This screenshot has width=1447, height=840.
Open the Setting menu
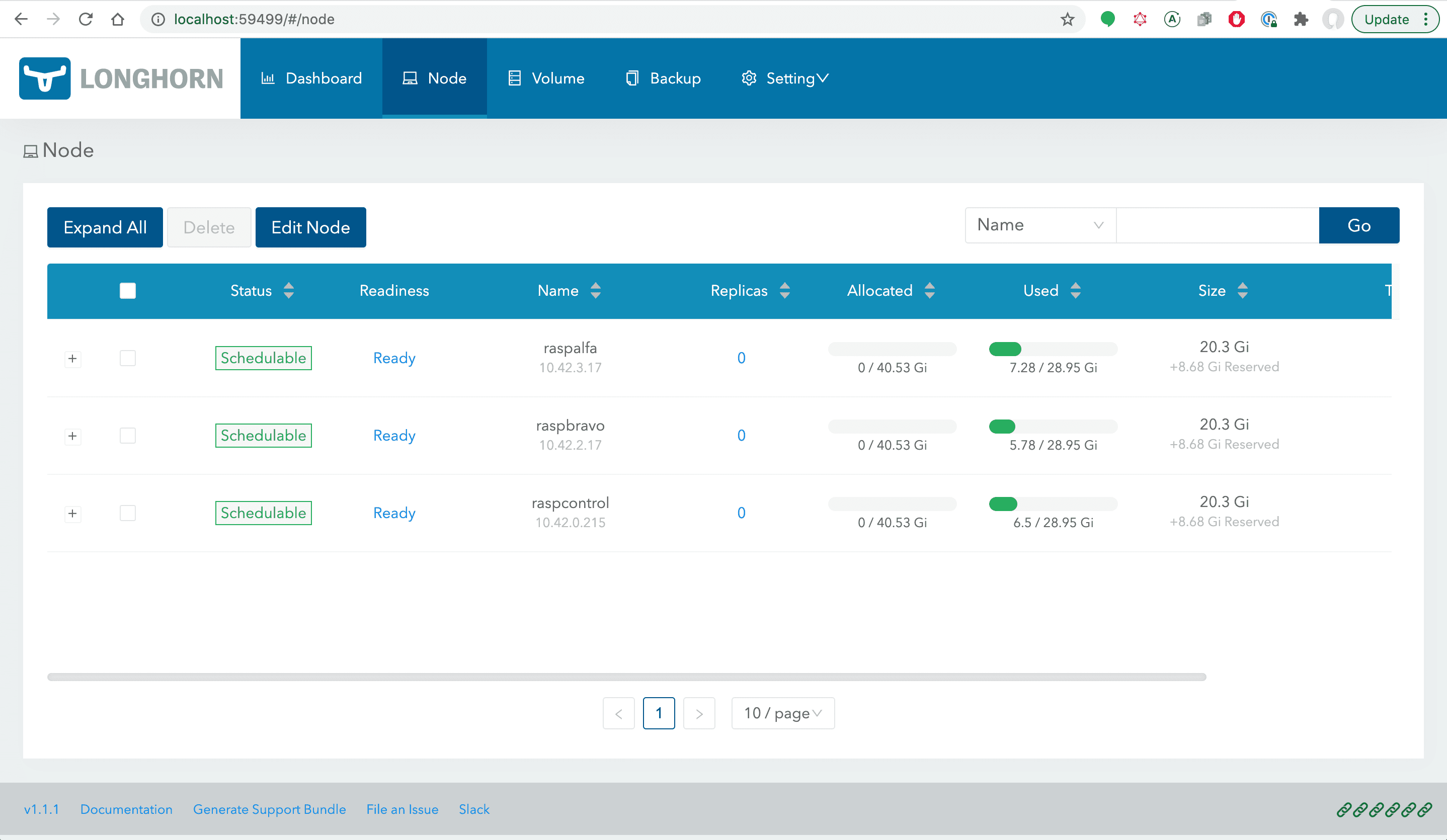pos(784,78)
